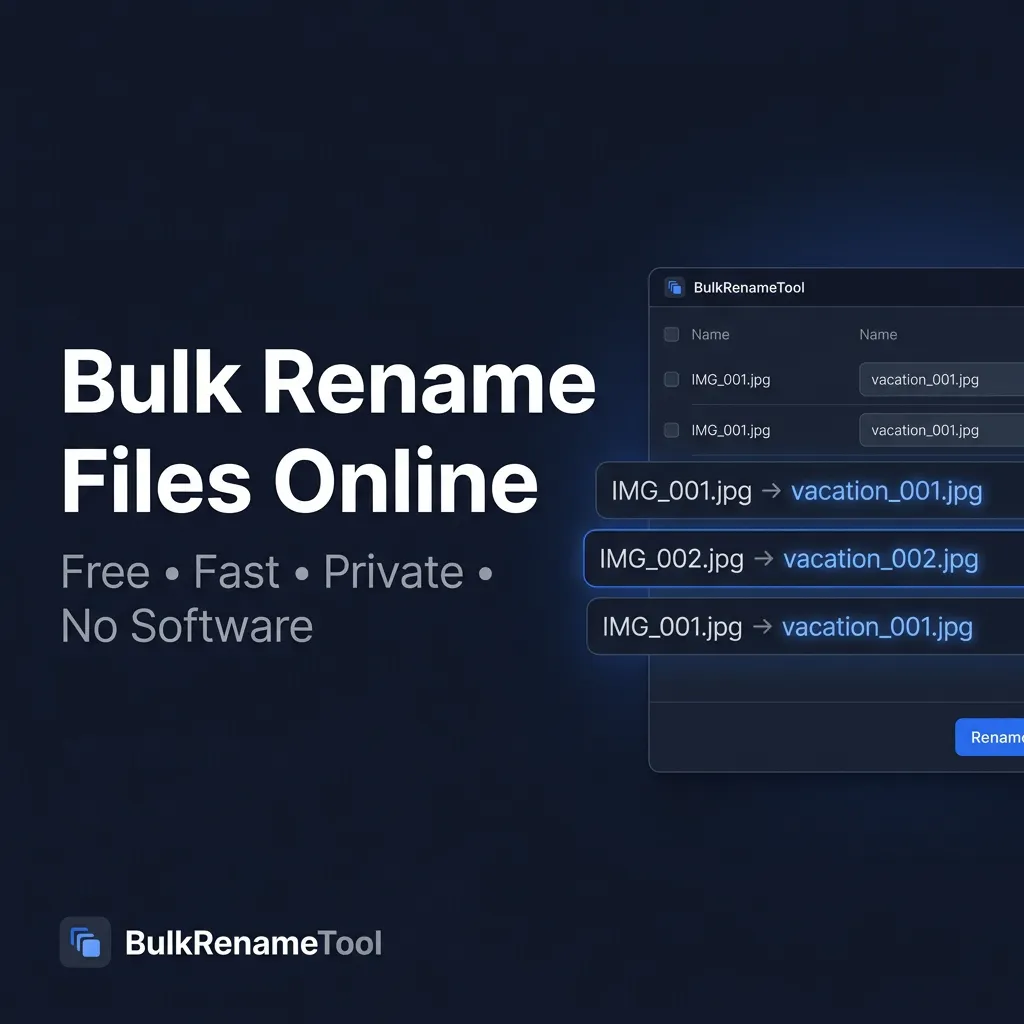
Task: Click the BulkRenameTool title in the window header
Action: (x=749, y=287)
